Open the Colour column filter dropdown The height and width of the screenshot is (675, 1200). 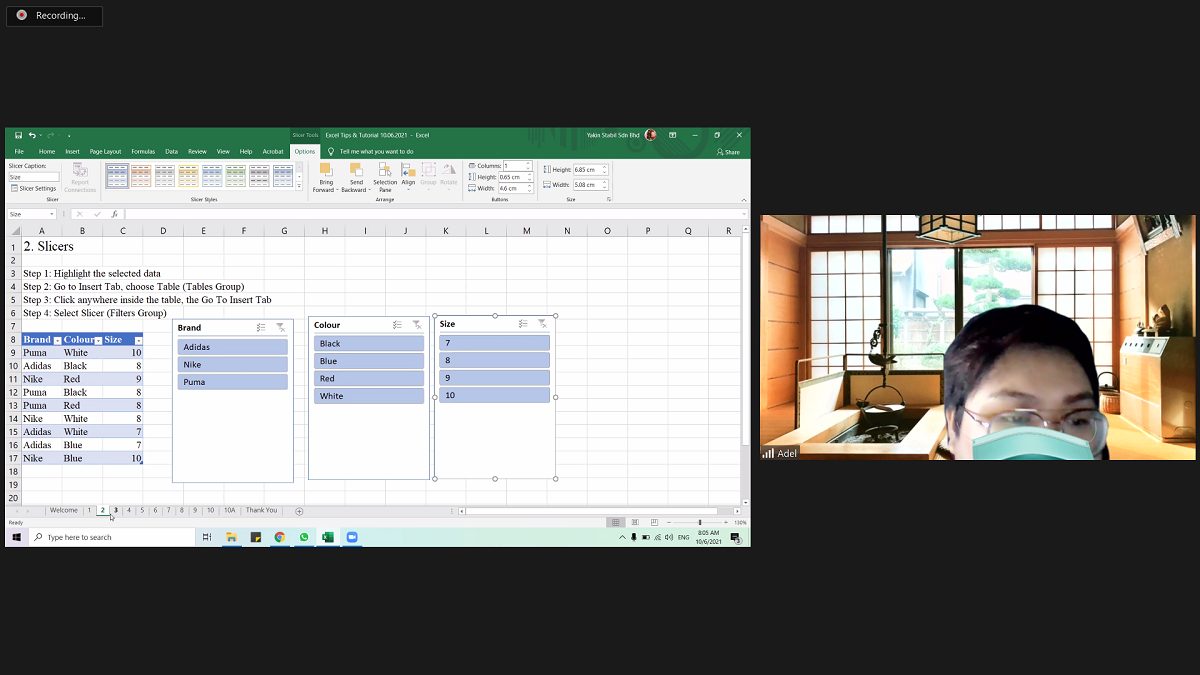coord(98,340)
